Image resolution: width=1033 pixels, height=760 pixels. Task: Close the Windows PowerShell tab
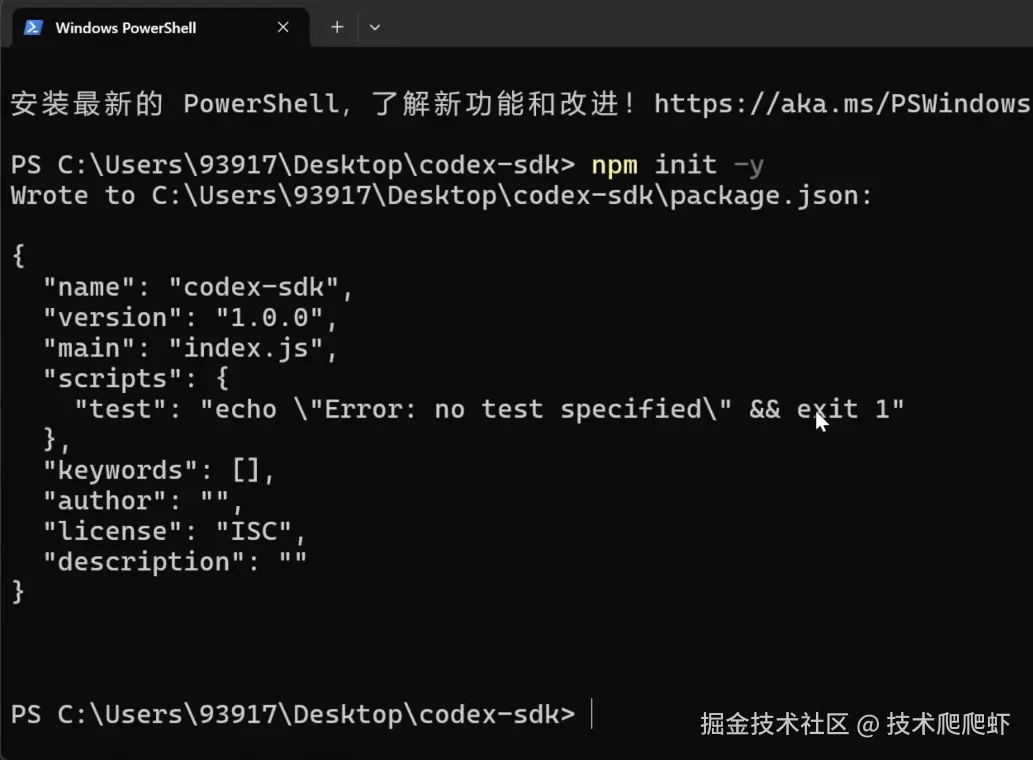pyautogui.click(x=283, y=27)
